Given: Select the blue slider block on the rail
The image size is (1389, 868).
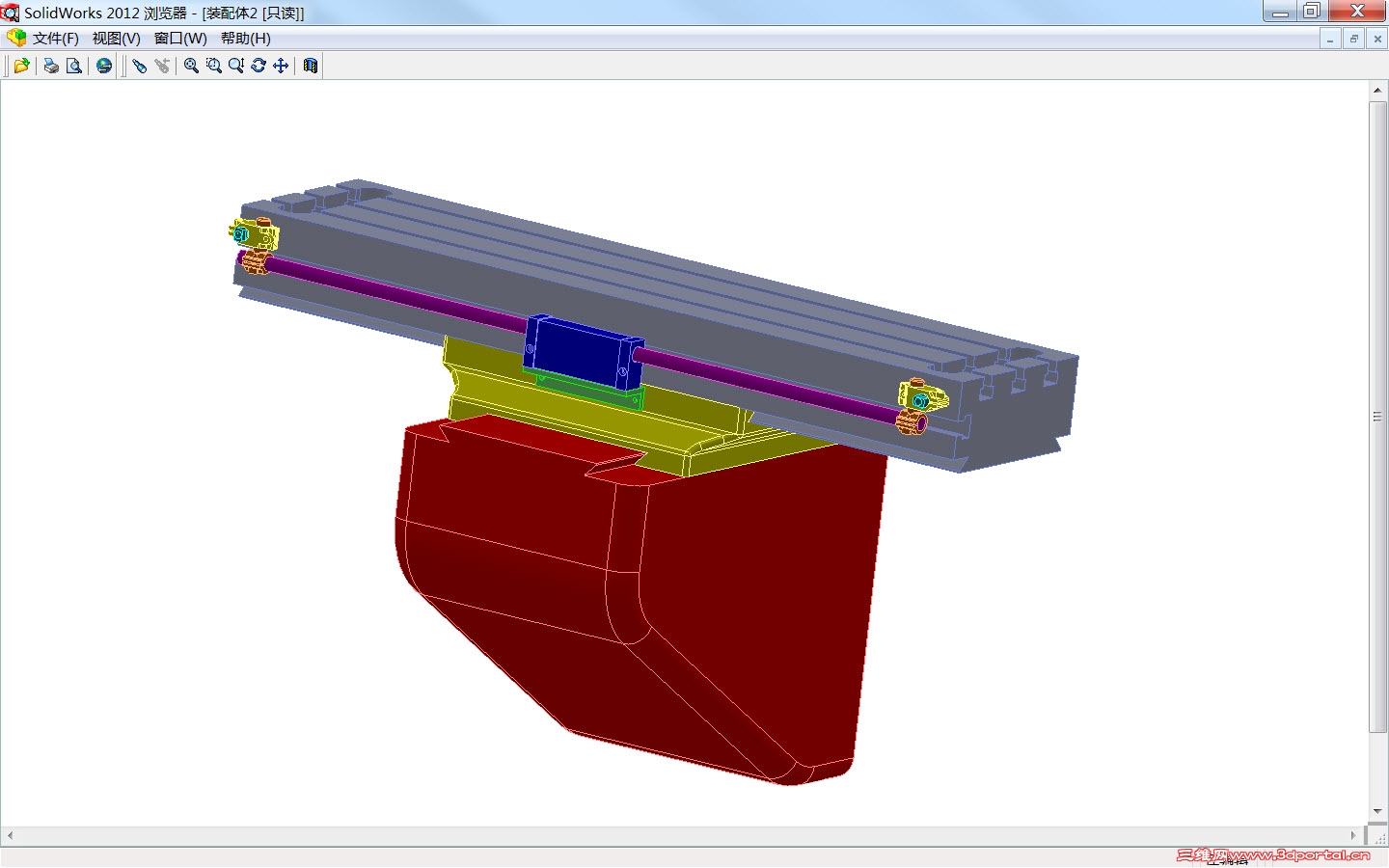Looking at the screenshot, I should [582, 352].
